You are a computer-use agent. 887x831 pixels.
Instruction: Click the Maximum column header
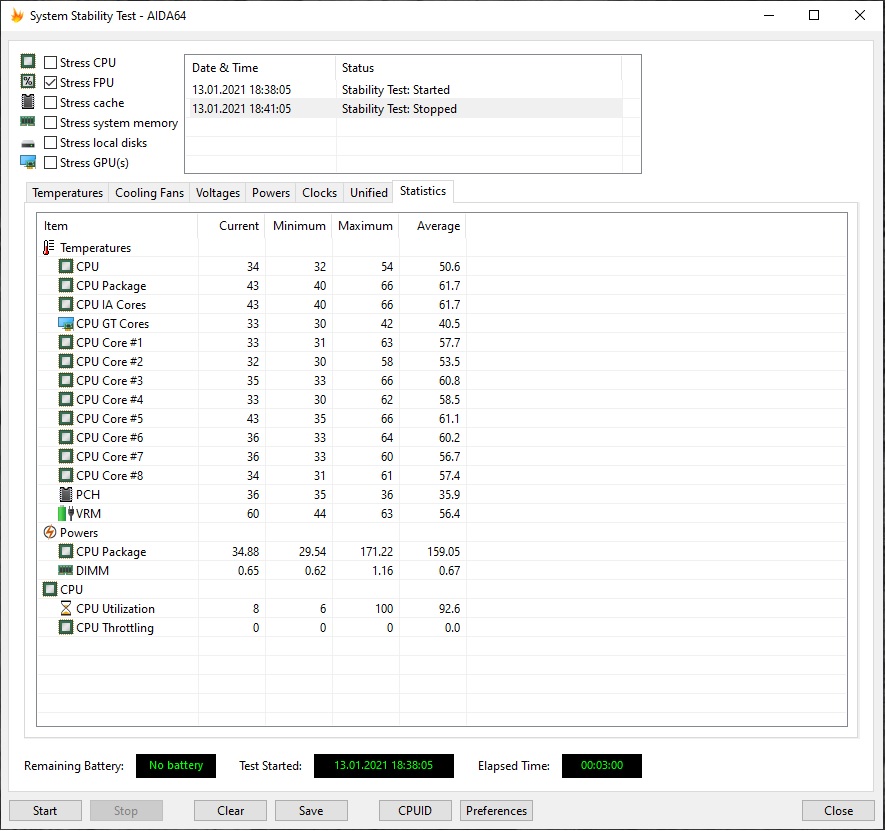(x=365, y=226)
